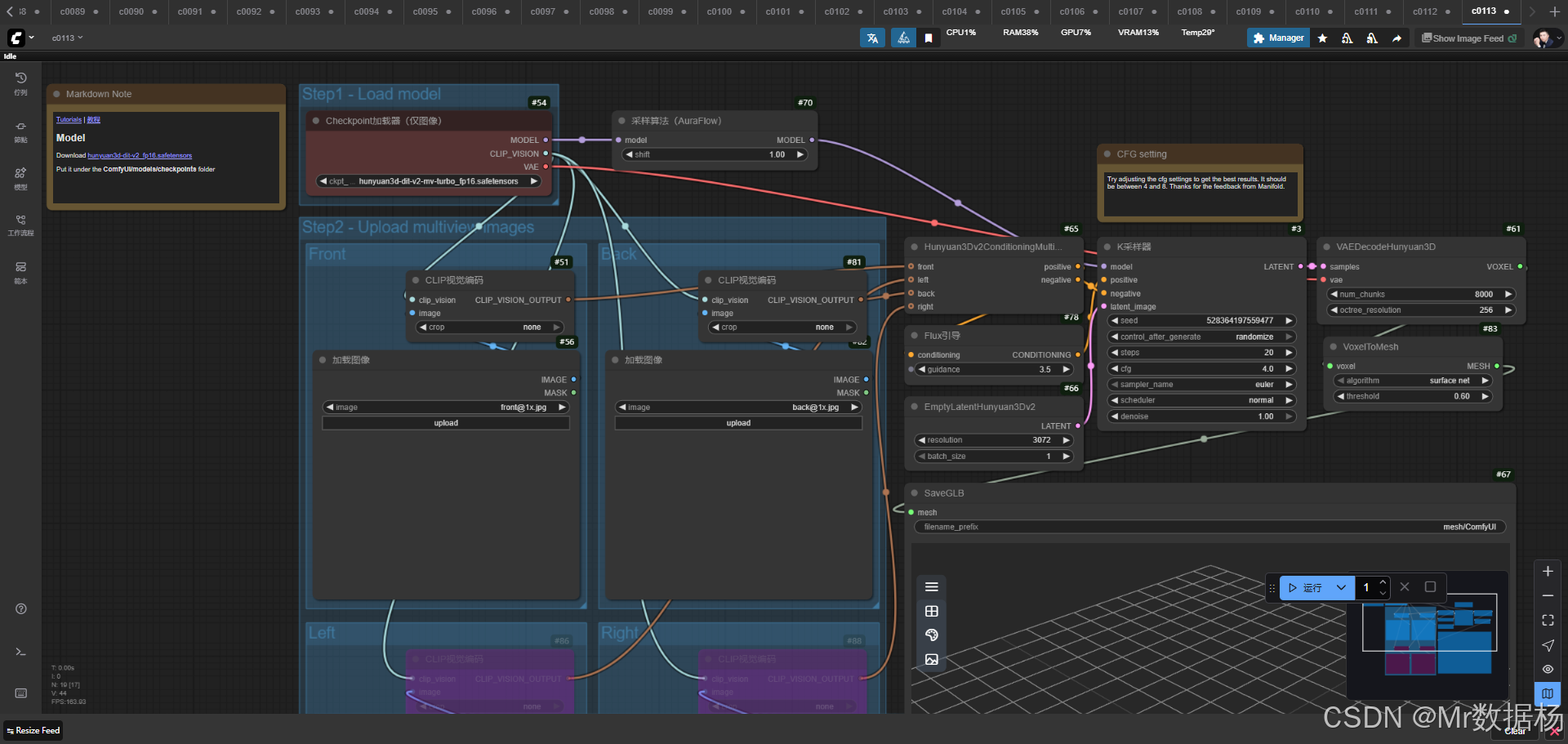The width and height of the screenshot is (1568, 744).
Task: Toggle select mode arrow icon in canvas controls
Action: [x=1548, y=645]
